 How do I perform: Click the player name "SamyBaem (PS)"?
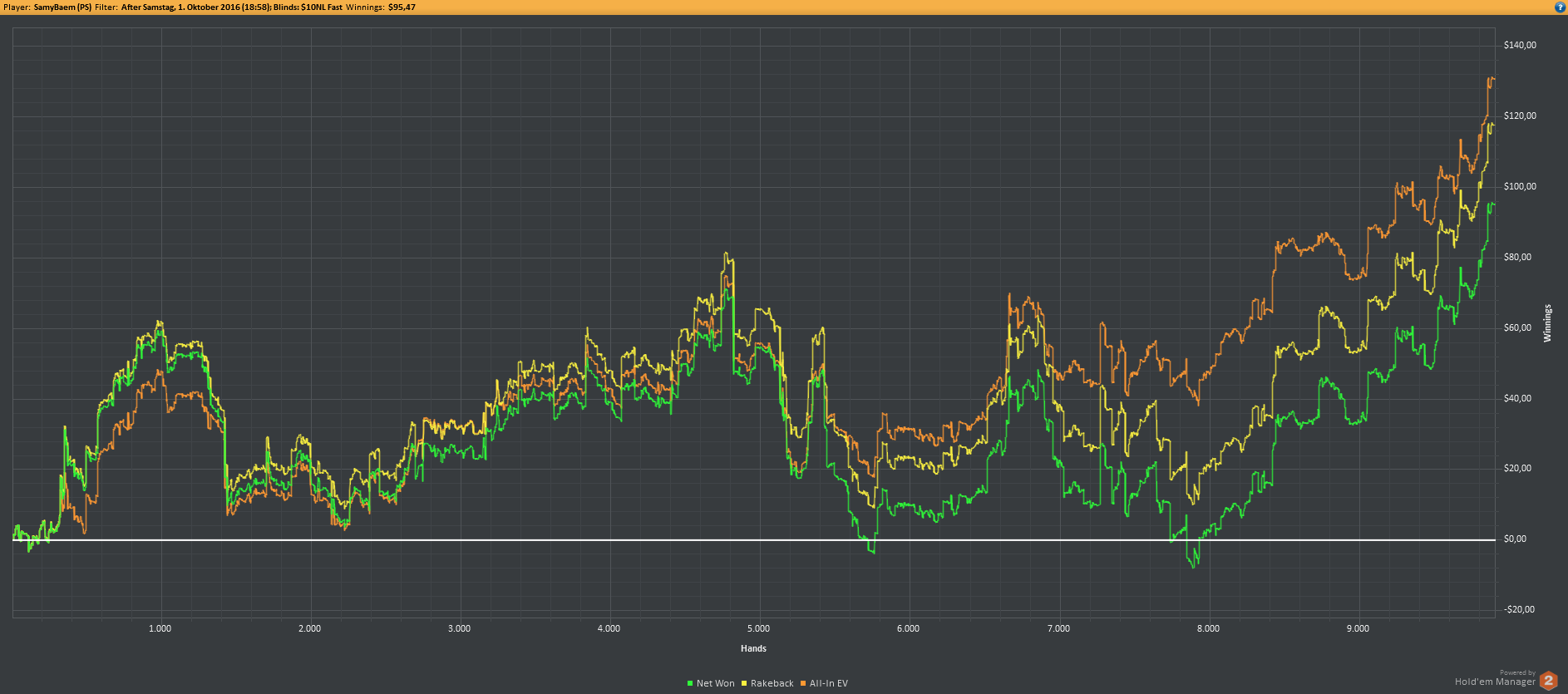click(x=63, y=7)
